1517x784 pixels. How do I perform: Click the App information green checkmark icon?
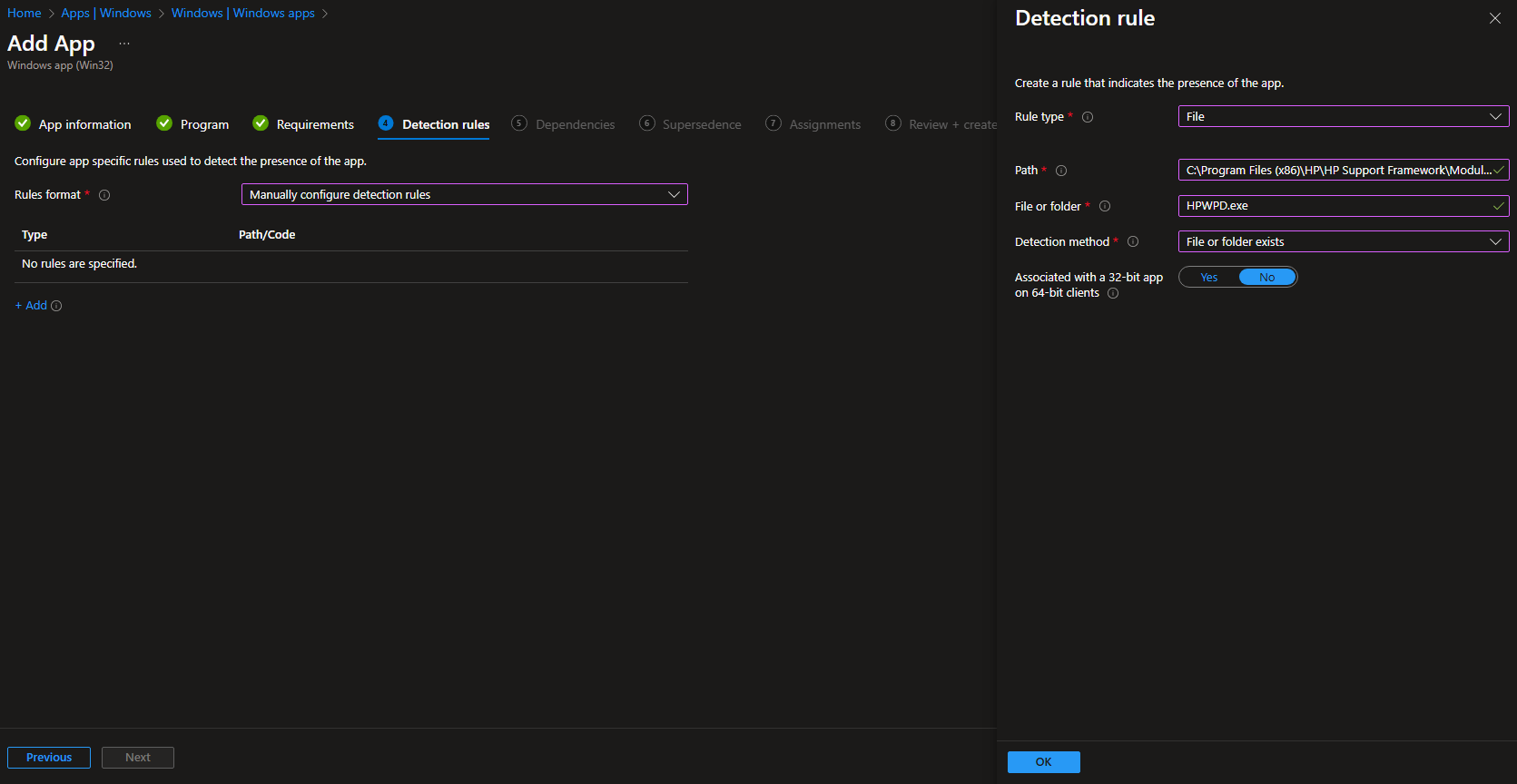pos(23,123)
